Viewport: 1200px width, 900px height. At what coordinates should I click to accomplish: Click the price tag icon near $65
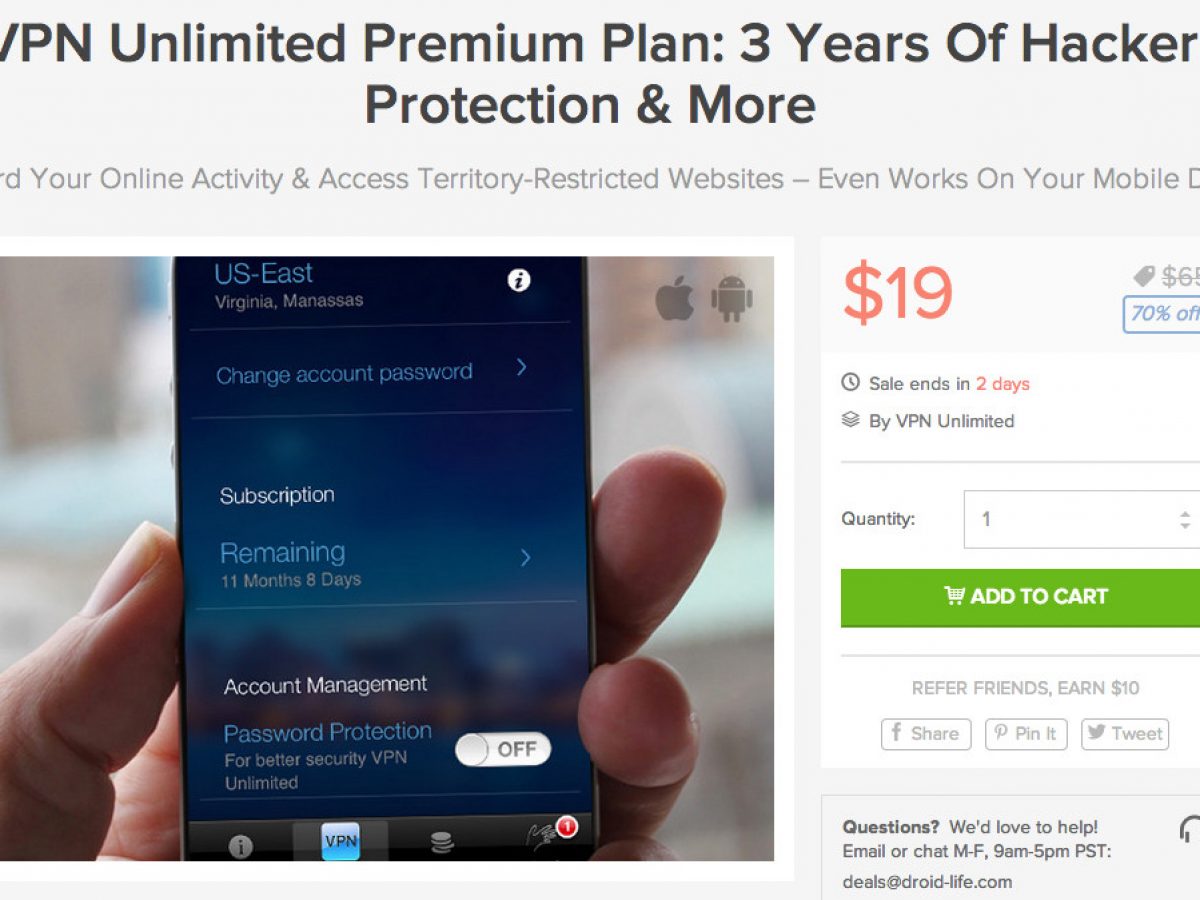(1144, 276)
